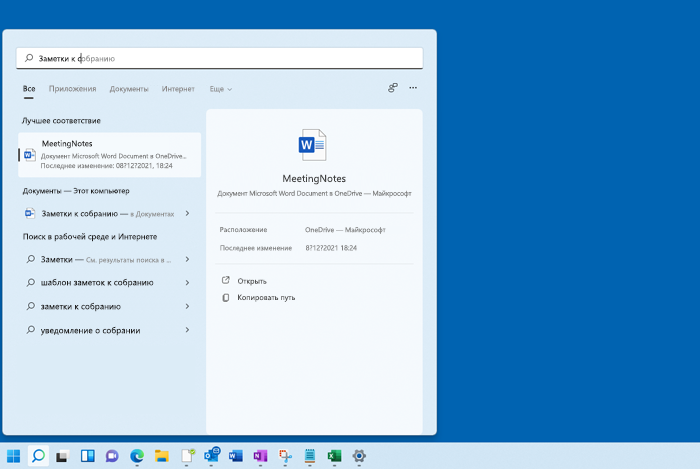The width and height of the screenshot is (700, 469).
Task: Click MeetingNotes title in preview pane
Action: 314,178
